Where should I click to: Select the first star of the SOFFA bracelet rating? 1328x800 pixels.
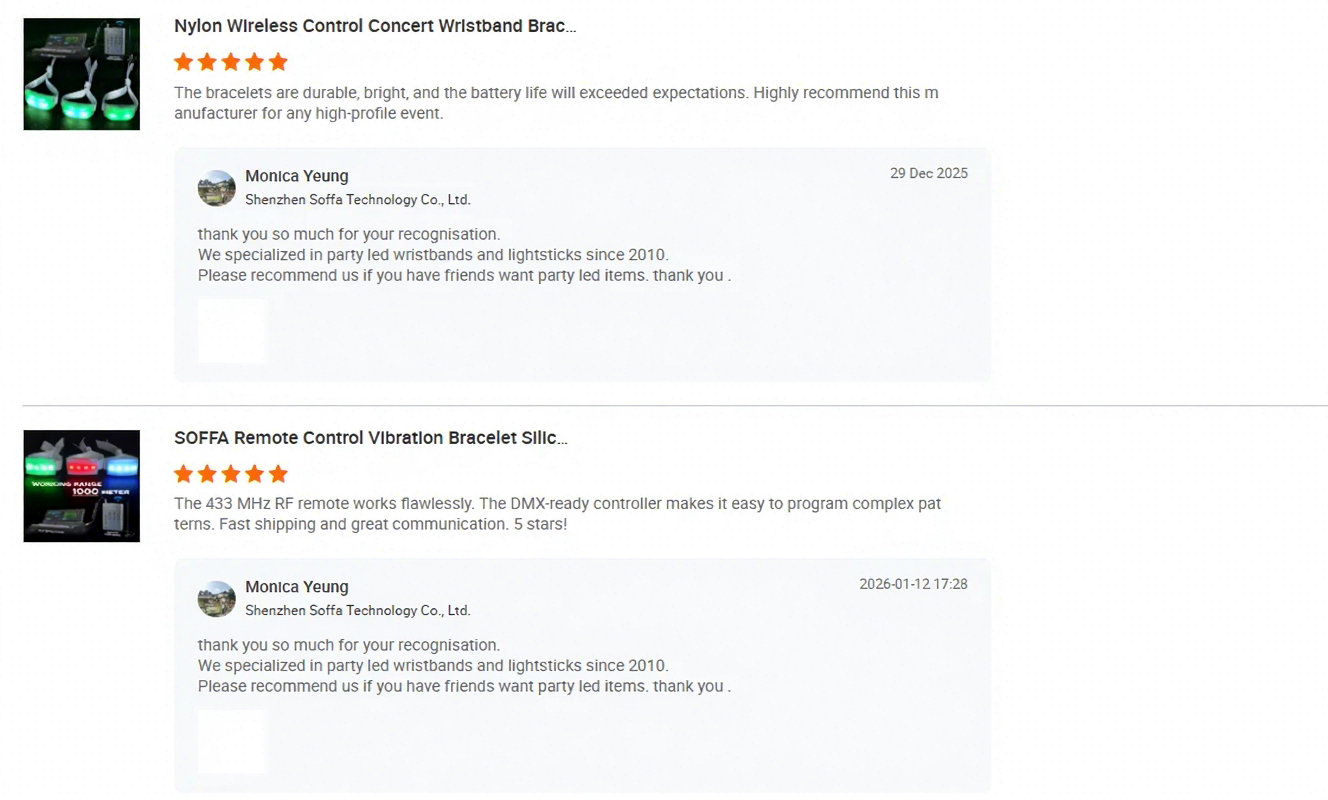[x=183, y=474]
